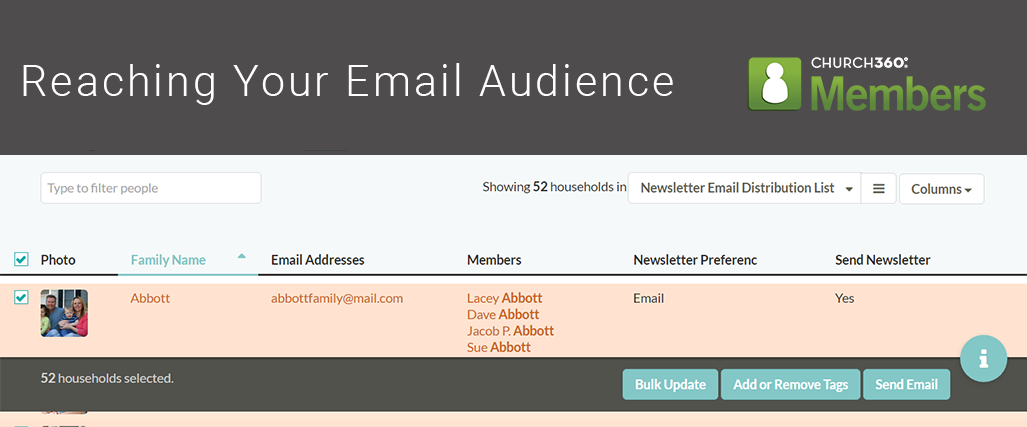
Task: Focus the filter people search field
Action: [151, 188]
